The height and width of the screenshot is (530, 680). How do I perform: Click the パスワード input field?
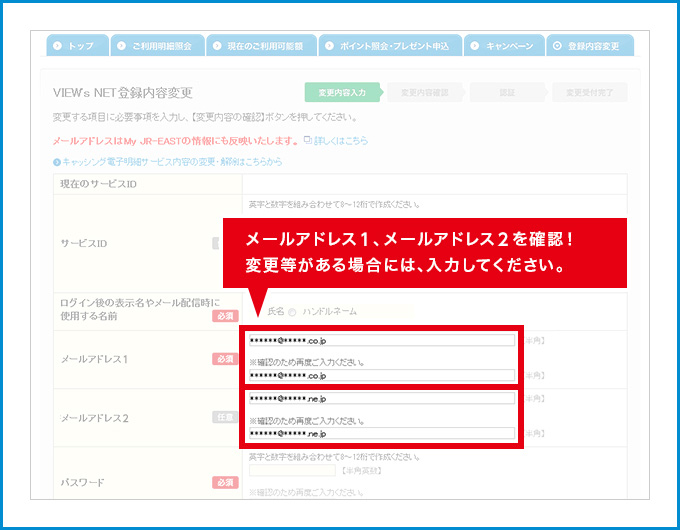coord(292,469)
